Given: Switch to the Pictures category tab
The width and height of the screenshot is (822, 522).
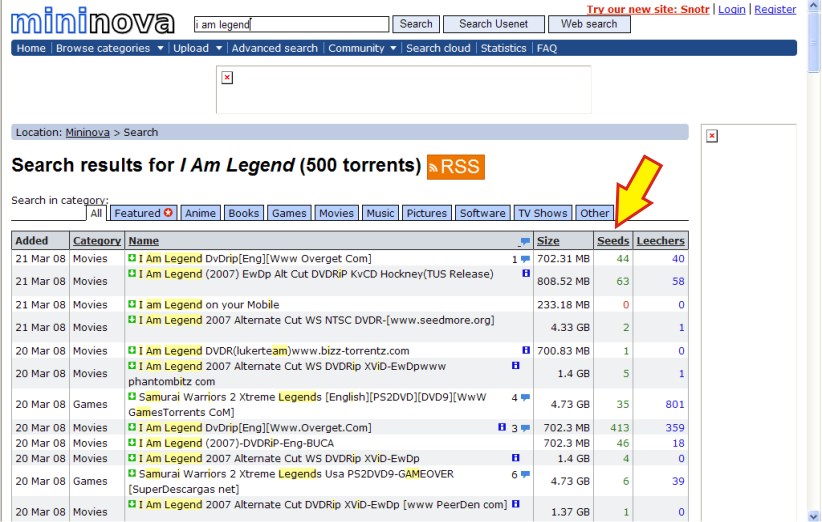Looking at the screenshot, I should click(x=427, y=213).
